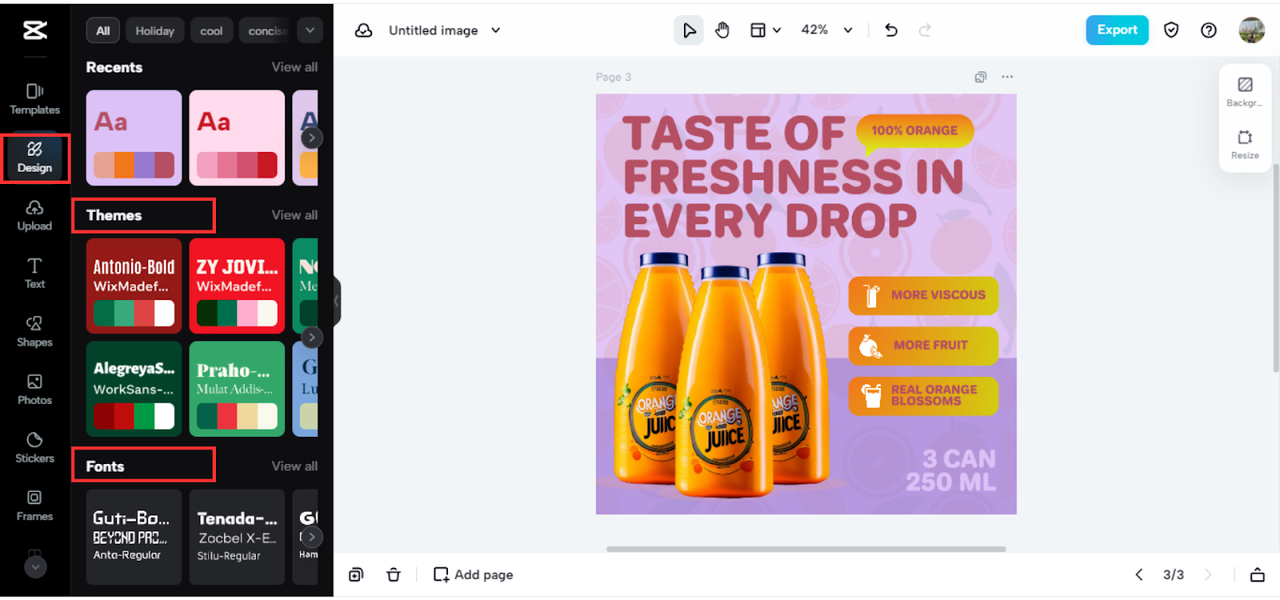View all Themes
1280x600 pixels.
[x=294, y=215]
